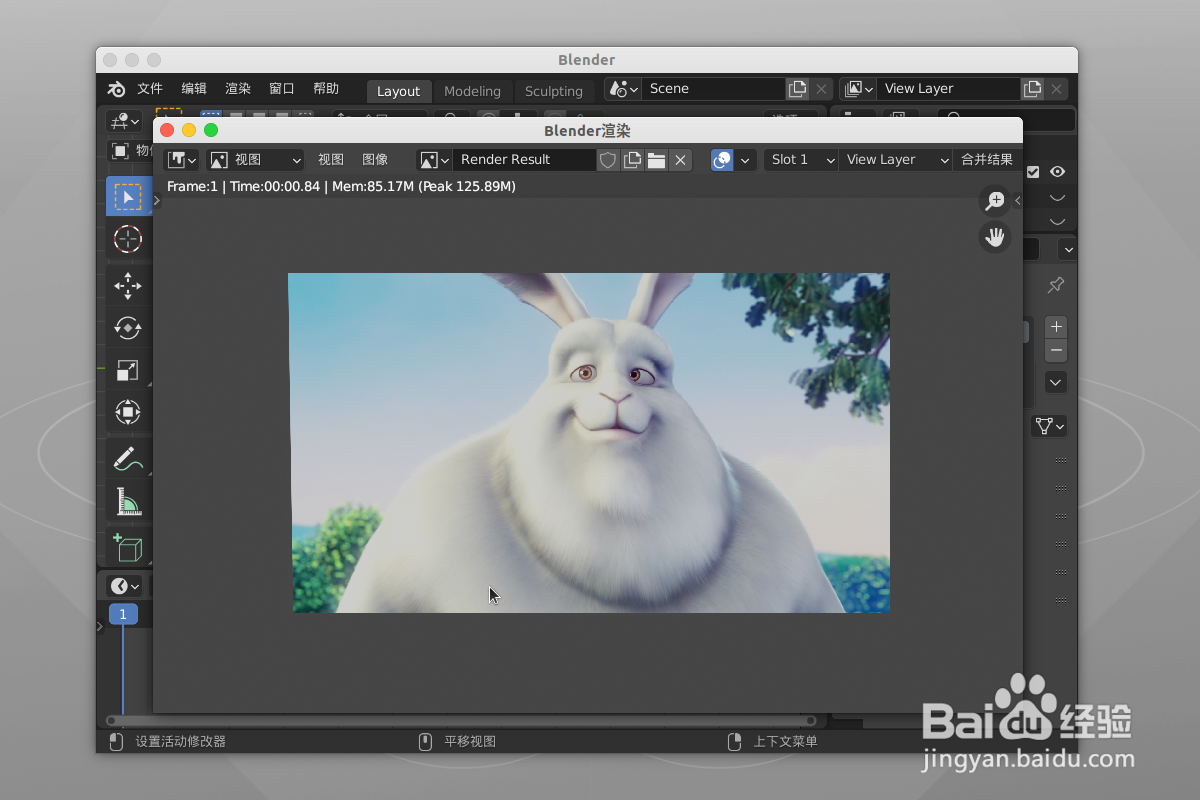This screenshot has height=800, width=1200.
Task: Select the Measure ruler tool
Action: coord(128,501)
